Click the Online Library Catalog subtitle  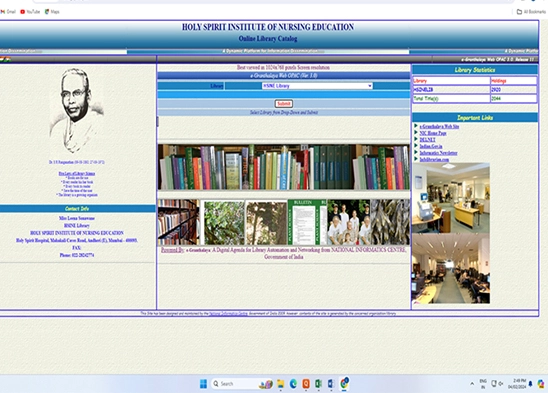(268, 38)
